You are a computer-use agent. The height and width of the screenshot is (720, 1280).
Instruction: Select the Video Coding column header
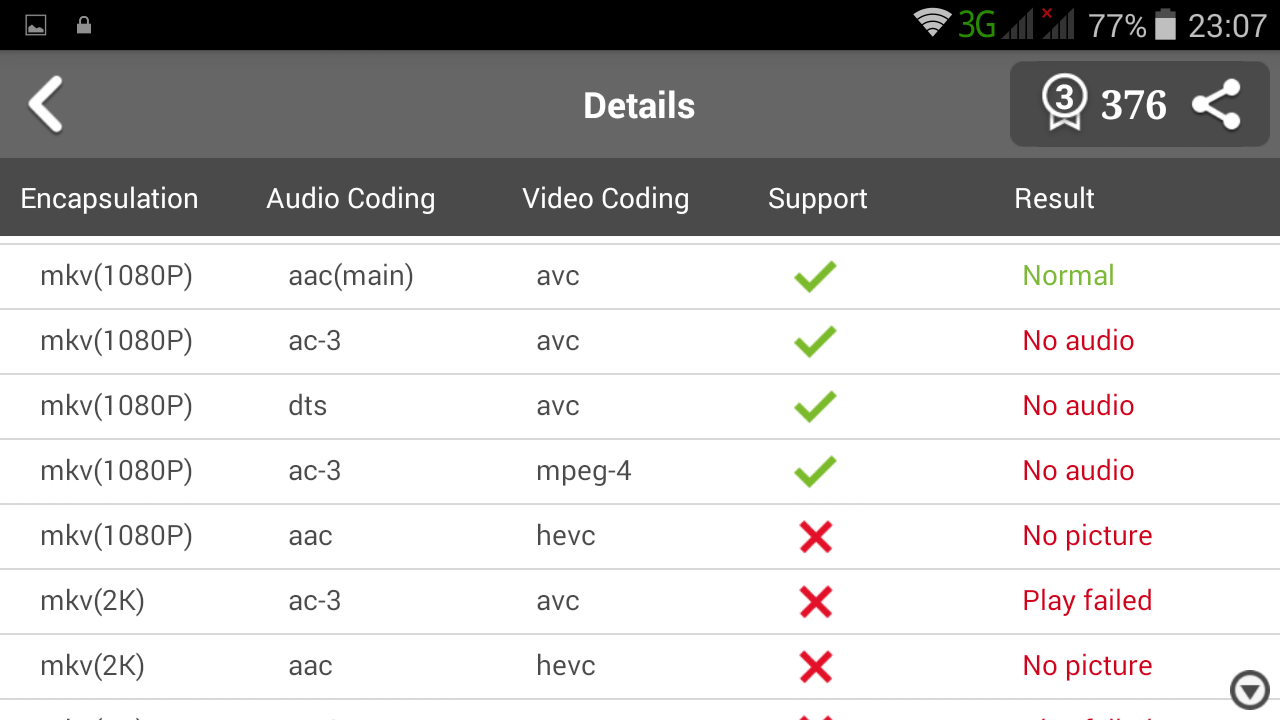[605, 198]
